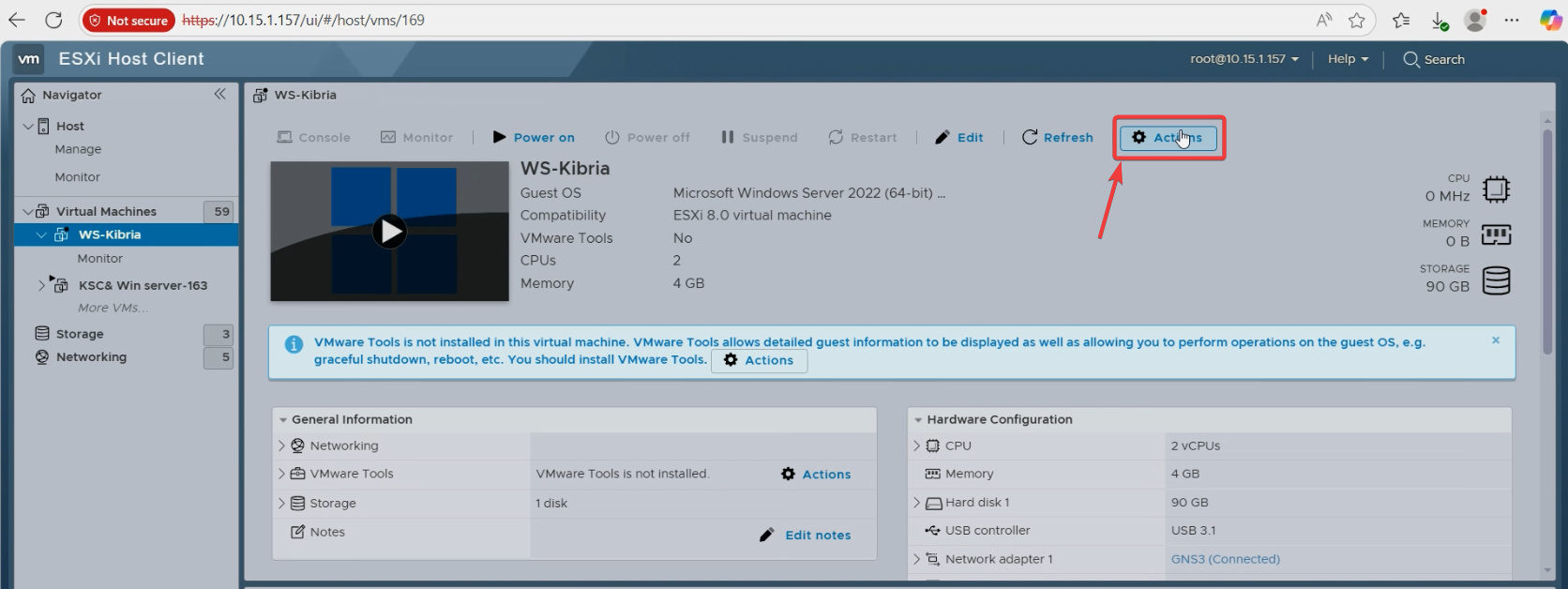
Task: Collapse the WS-Kibria tree node
Action: coord(41,234)
